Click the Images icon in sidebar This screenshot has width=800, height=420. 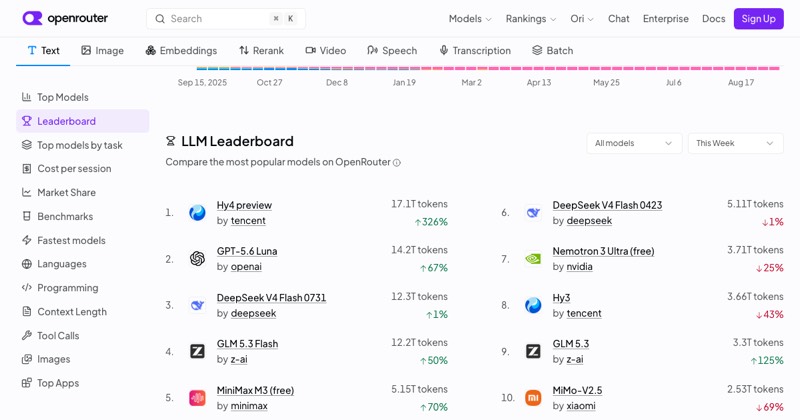tap(27, 359)
